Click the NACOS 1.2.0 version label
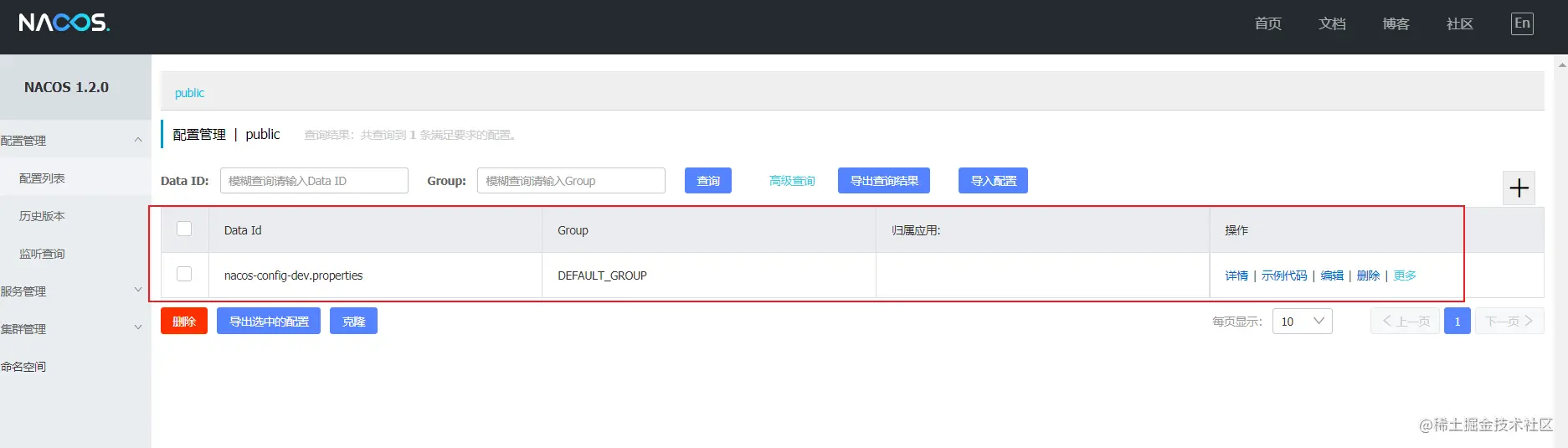Image resolution: width=1568 pixels, height=448 pixels. click(66, 87)
